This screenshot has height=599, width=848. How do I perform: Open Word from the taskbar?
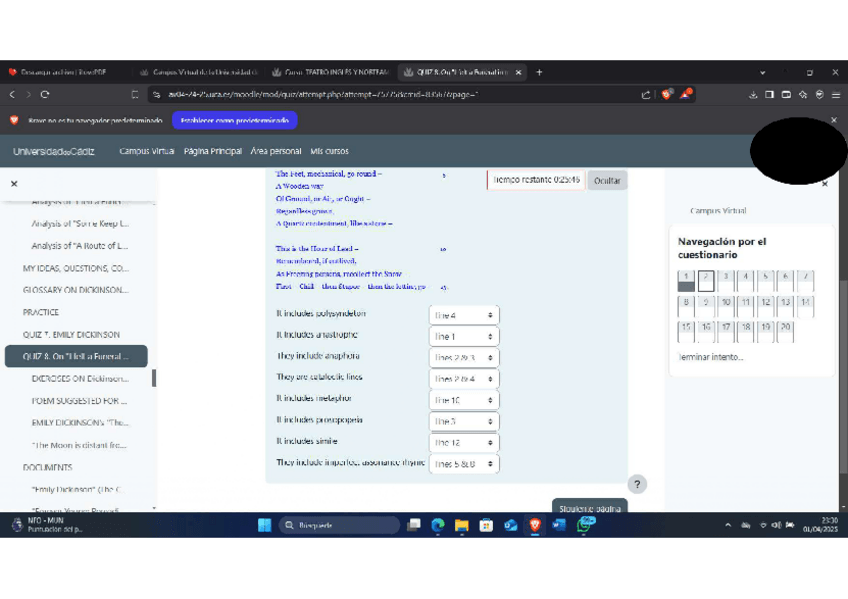coord(559,525)
